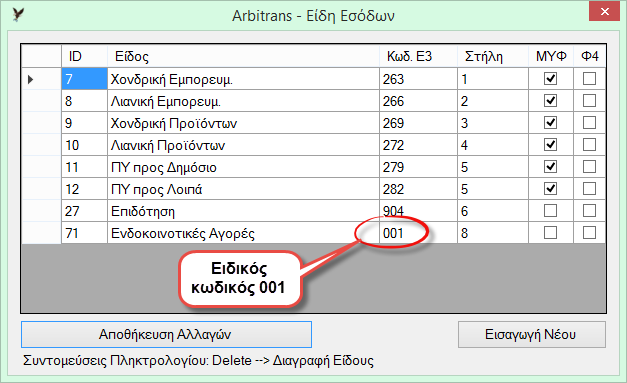Viewport: 627px width, 383px height.
Task: Select Στήλη cell of ΠΥ προς Δημόσιο row
Action: 493,167
